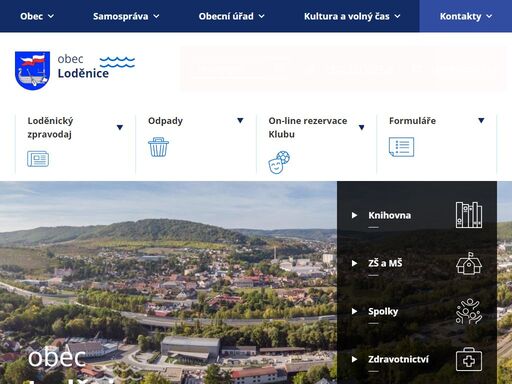Expand chevron next to Obec
512x384 pixels.
[x=51, y=16]
